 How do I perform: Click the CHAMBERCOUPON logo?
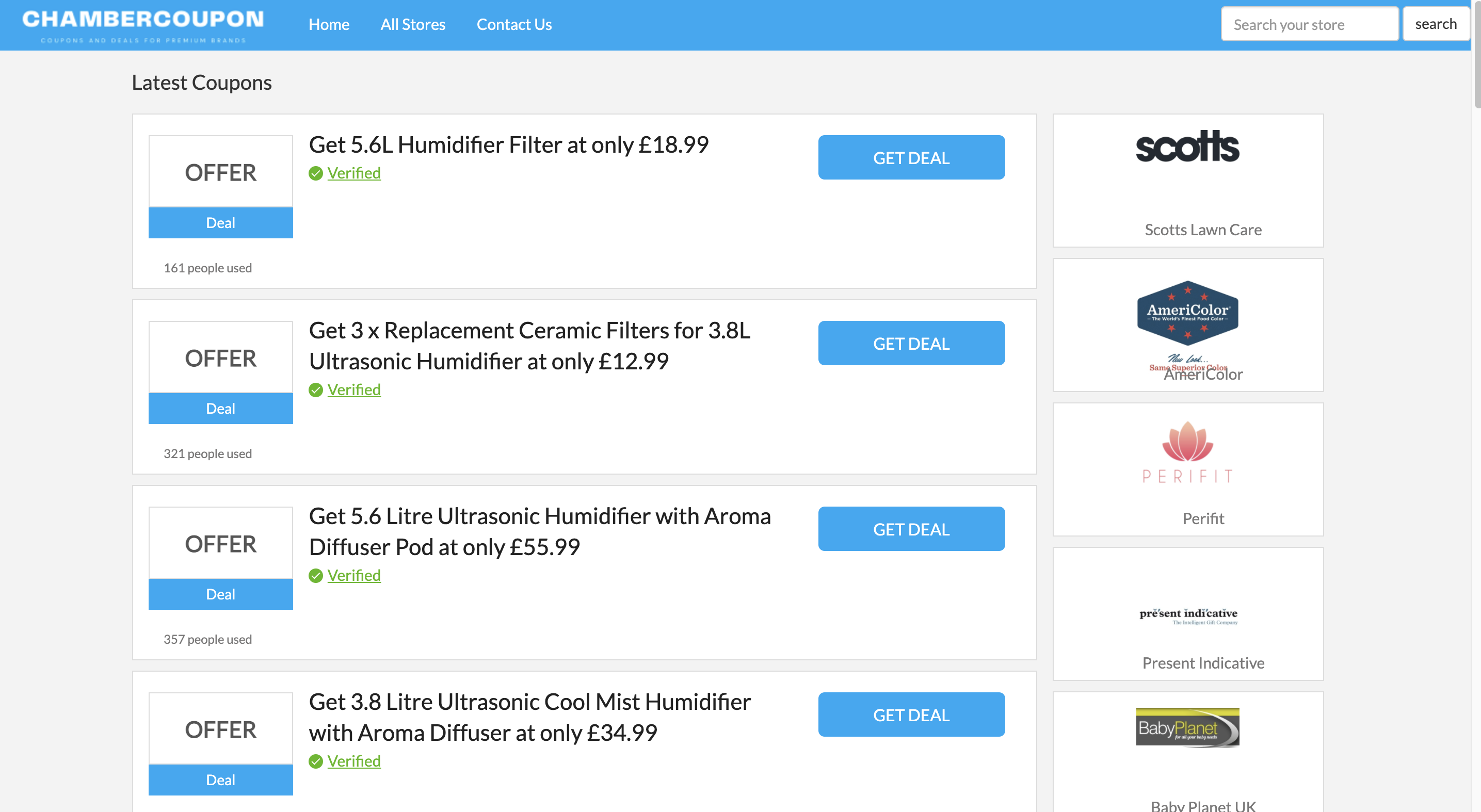(143, 23)
